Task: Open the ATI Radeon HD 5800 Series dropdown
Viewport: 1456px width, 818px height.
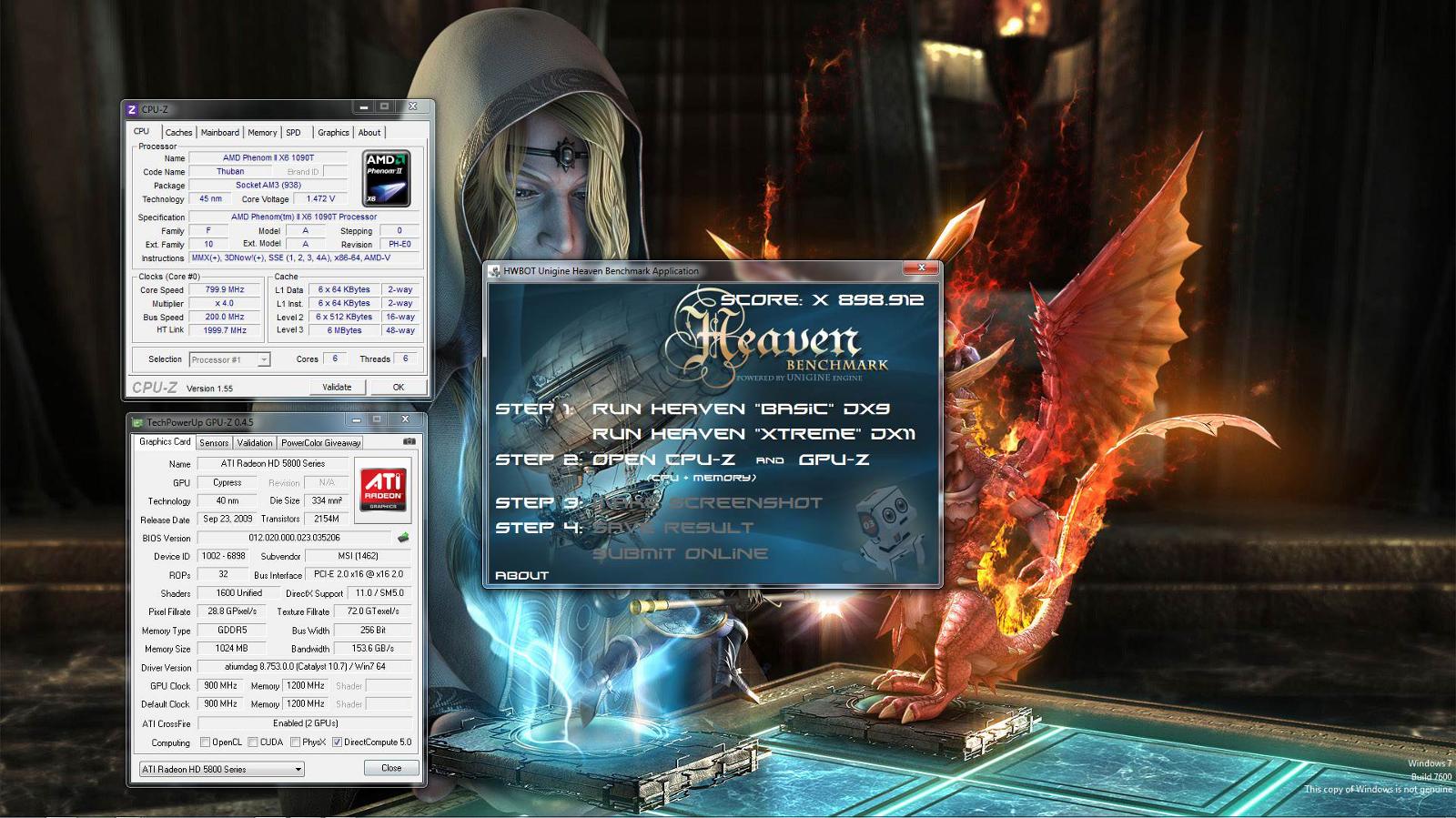Action: tap(222, 769)
